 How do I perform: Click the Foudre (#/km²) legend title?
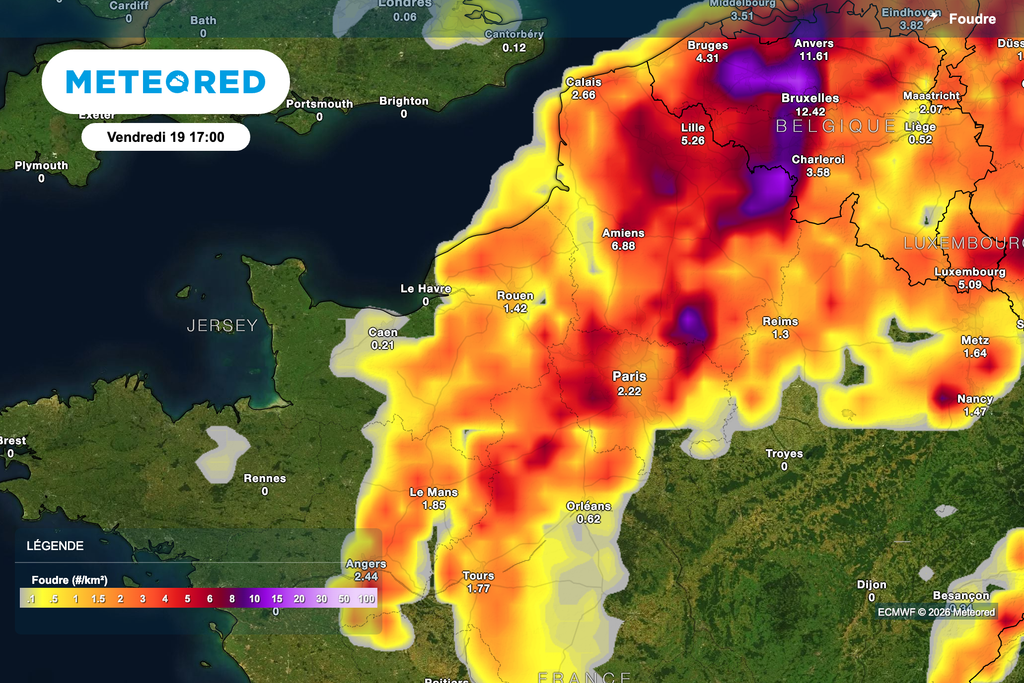69,580
